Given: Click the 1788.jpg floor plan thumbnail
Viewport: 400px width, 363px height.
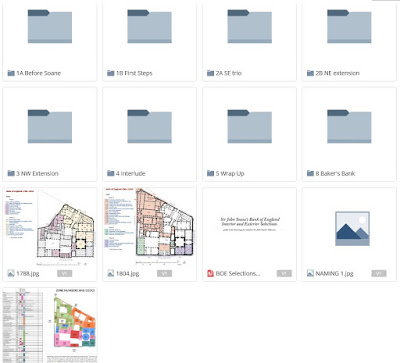Looking at the screenshot, I should tap(50, 228).
